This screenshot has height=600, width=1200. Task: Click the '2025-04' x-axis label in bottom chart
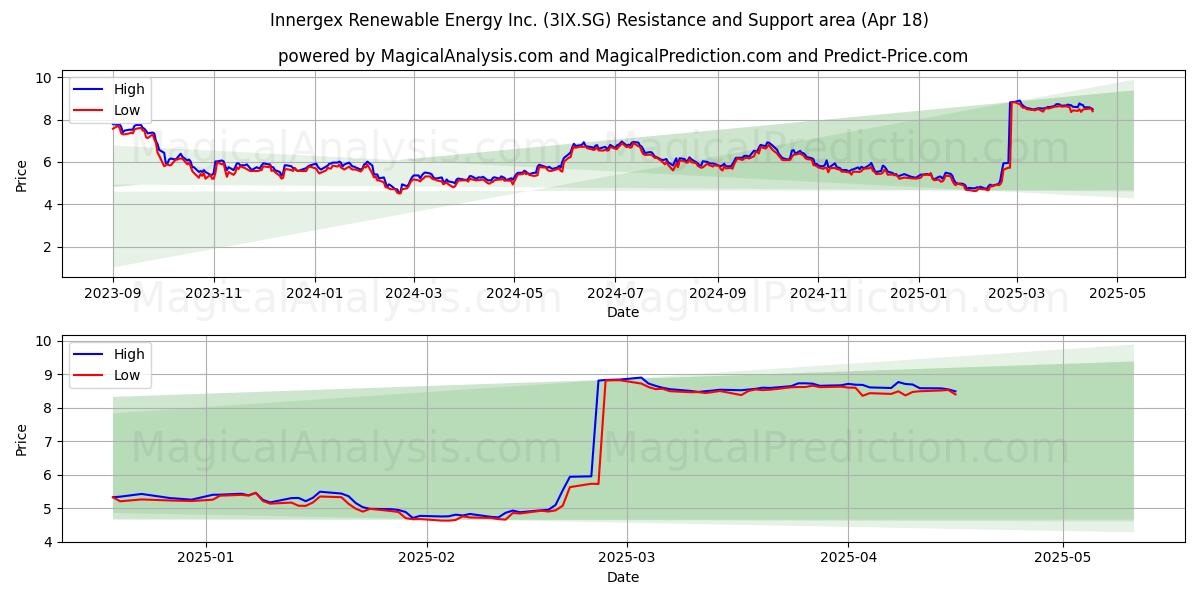848,559
